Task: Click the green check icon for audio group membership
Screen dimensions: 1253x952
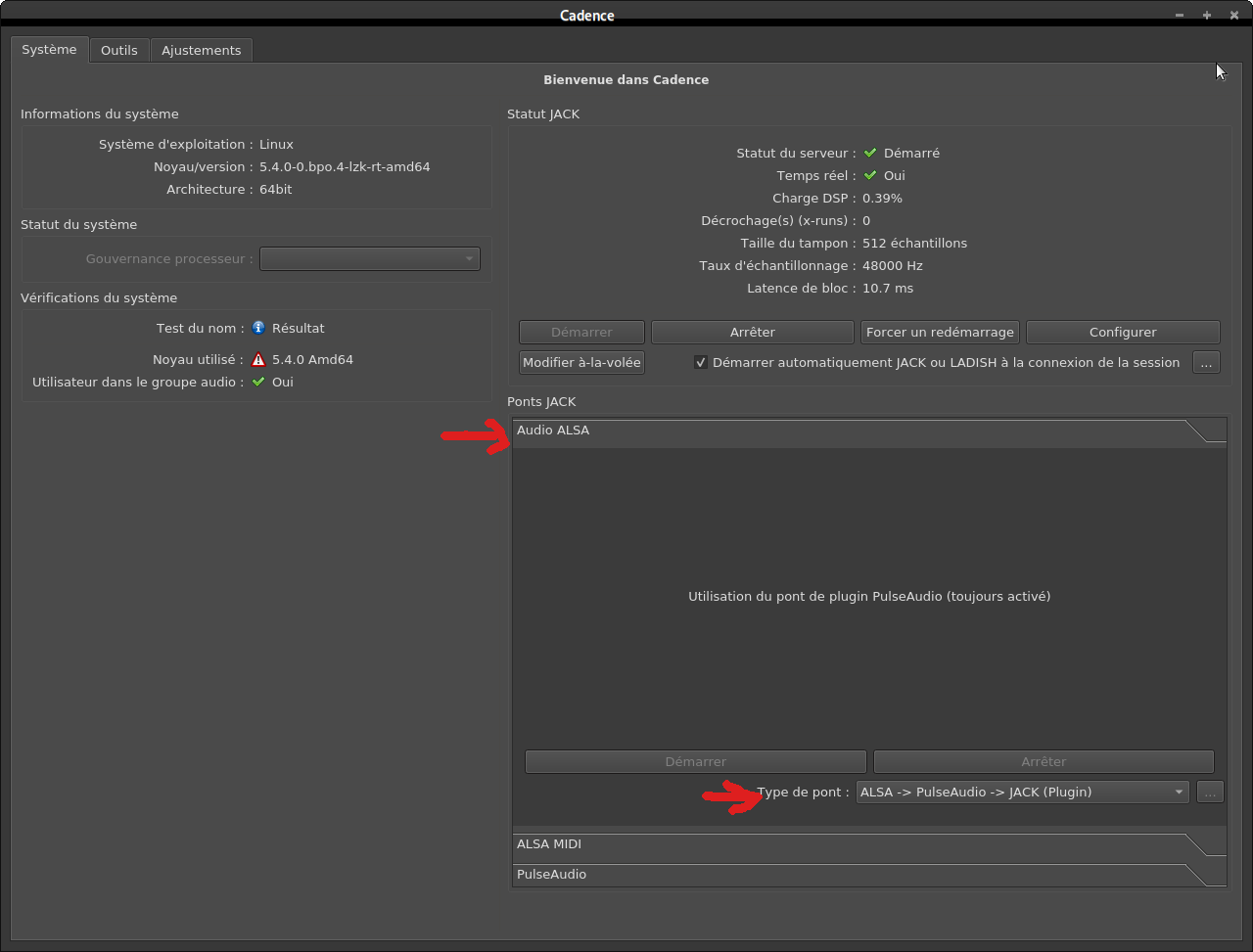Action: coord(258,383)
